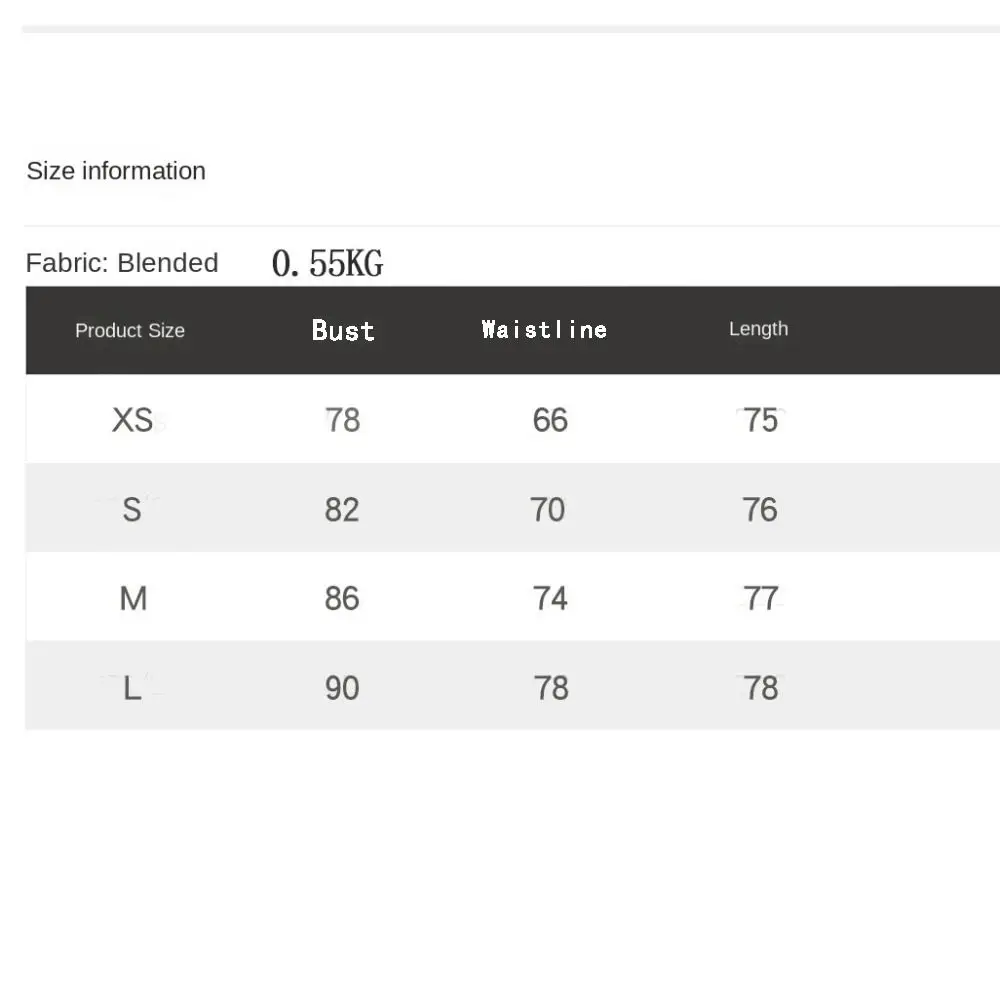Click the Waistline column header
This screenshot has width=1000, height=1000.
point(544,330)
